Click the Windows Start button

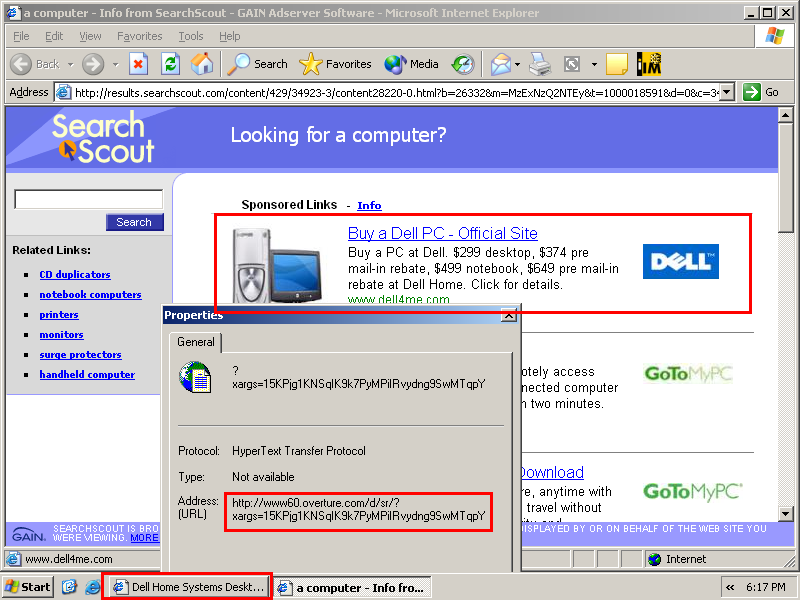click(28, 587)
